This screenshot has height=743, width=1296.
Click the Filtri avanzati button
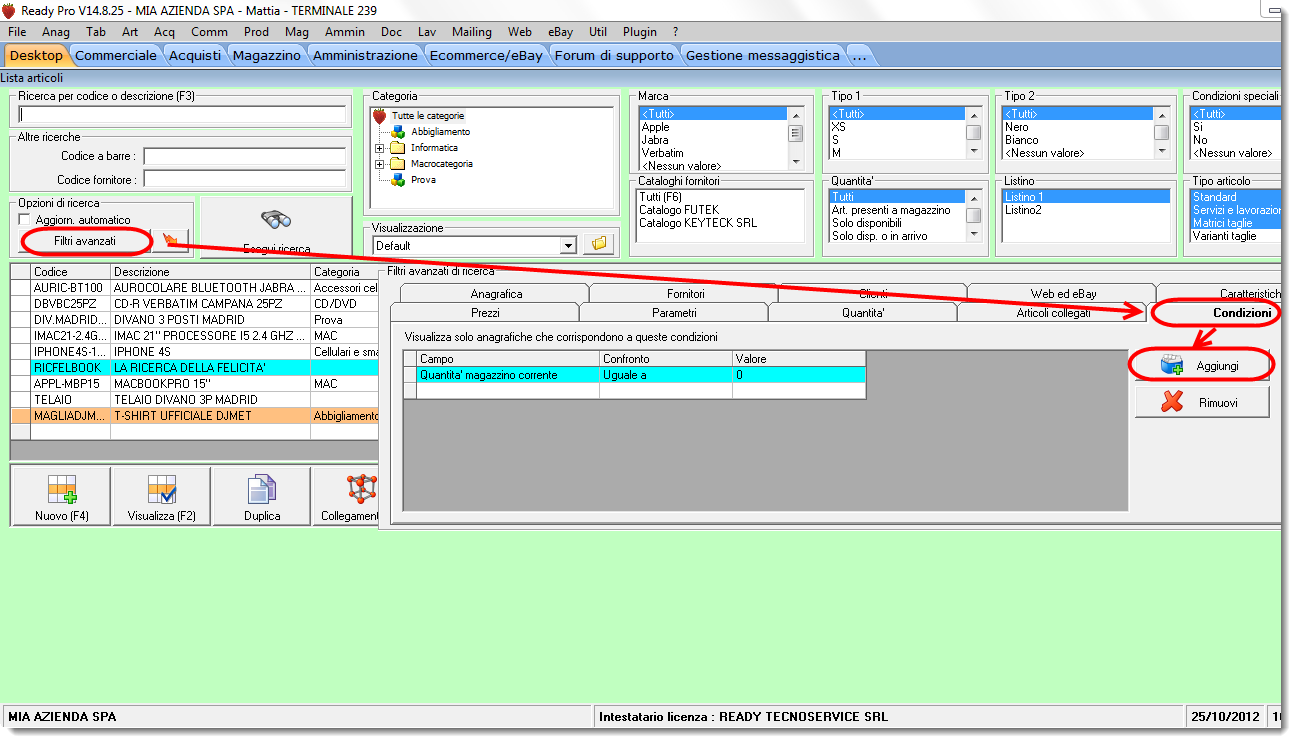(x=85, y=241)
